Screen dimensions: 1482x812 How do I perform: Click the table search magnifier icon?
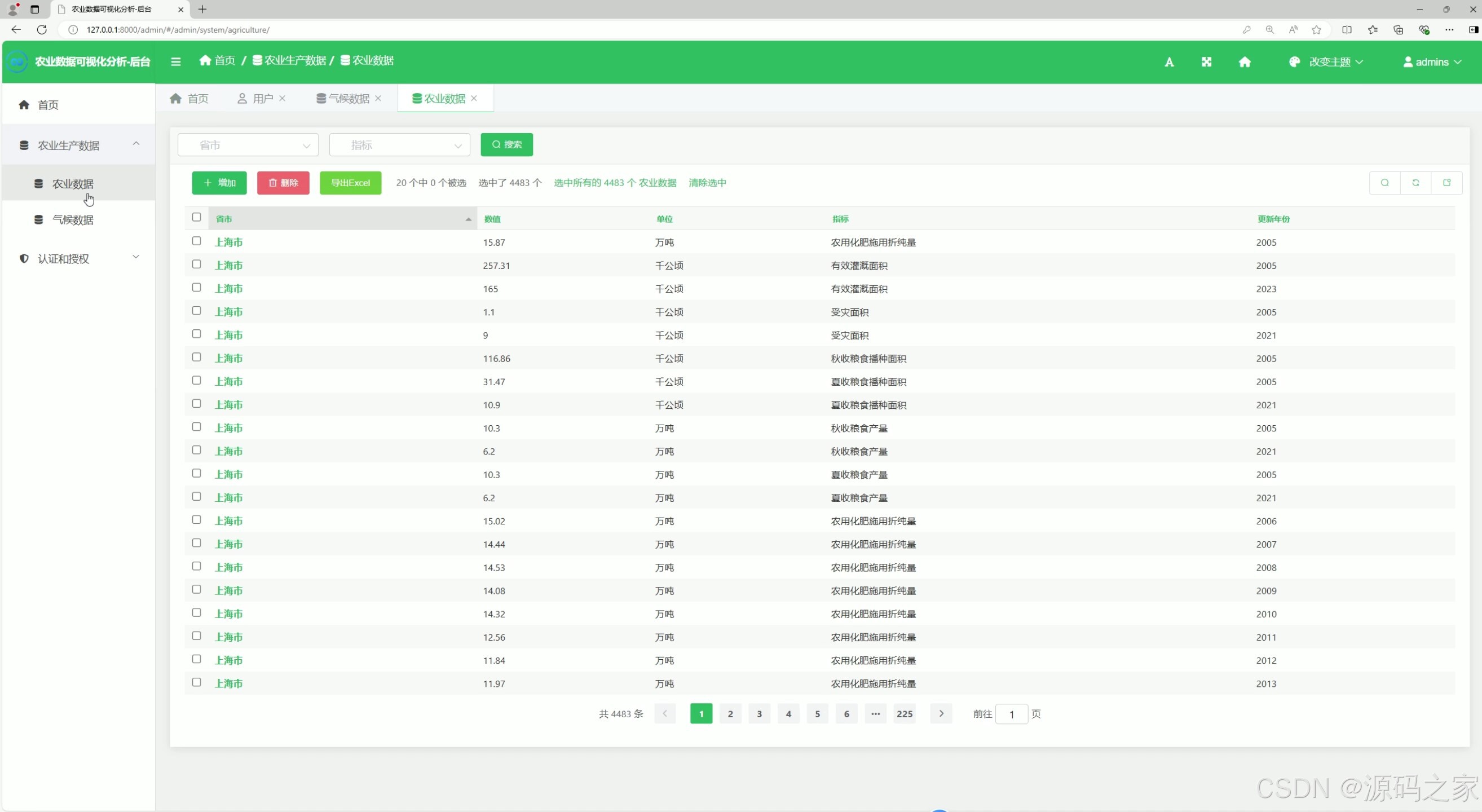click(x=1384, y=183)
